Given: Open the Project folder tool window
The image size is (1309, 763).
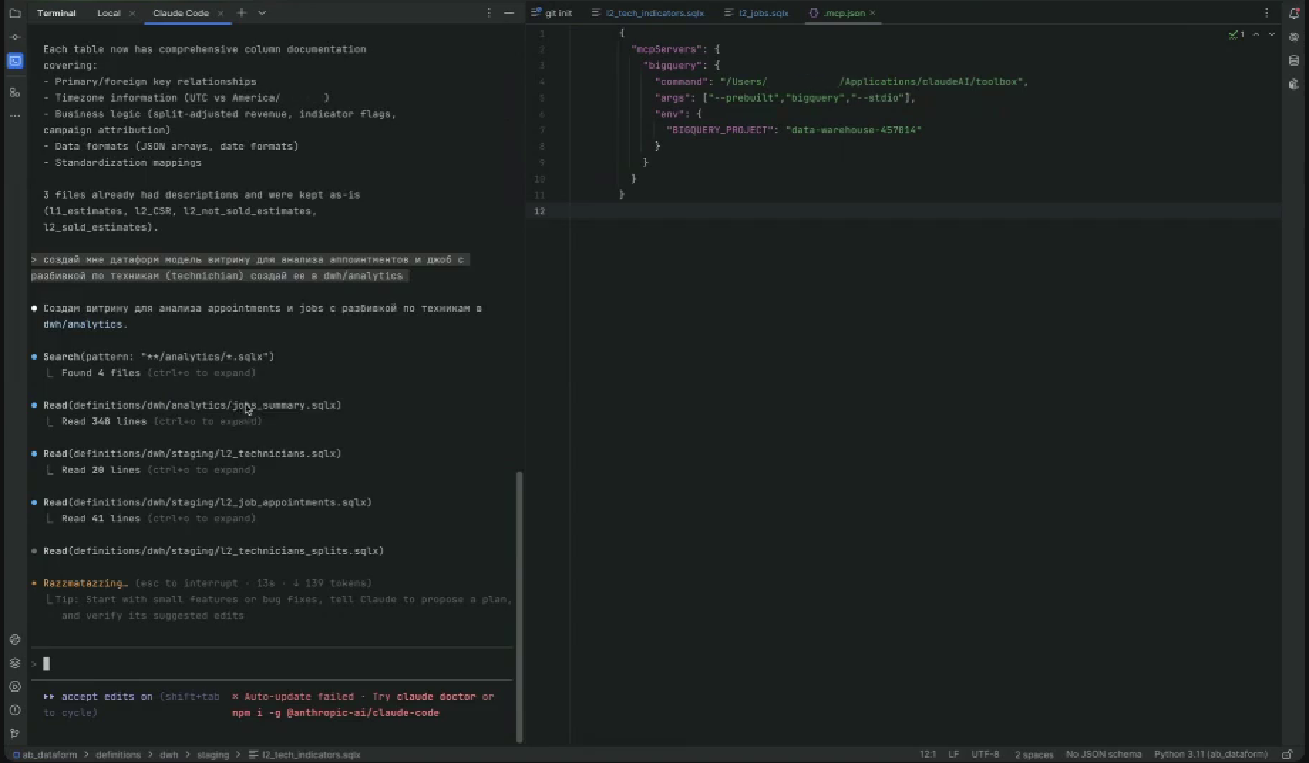Looking at the screenshot, I should coord(14,13).
